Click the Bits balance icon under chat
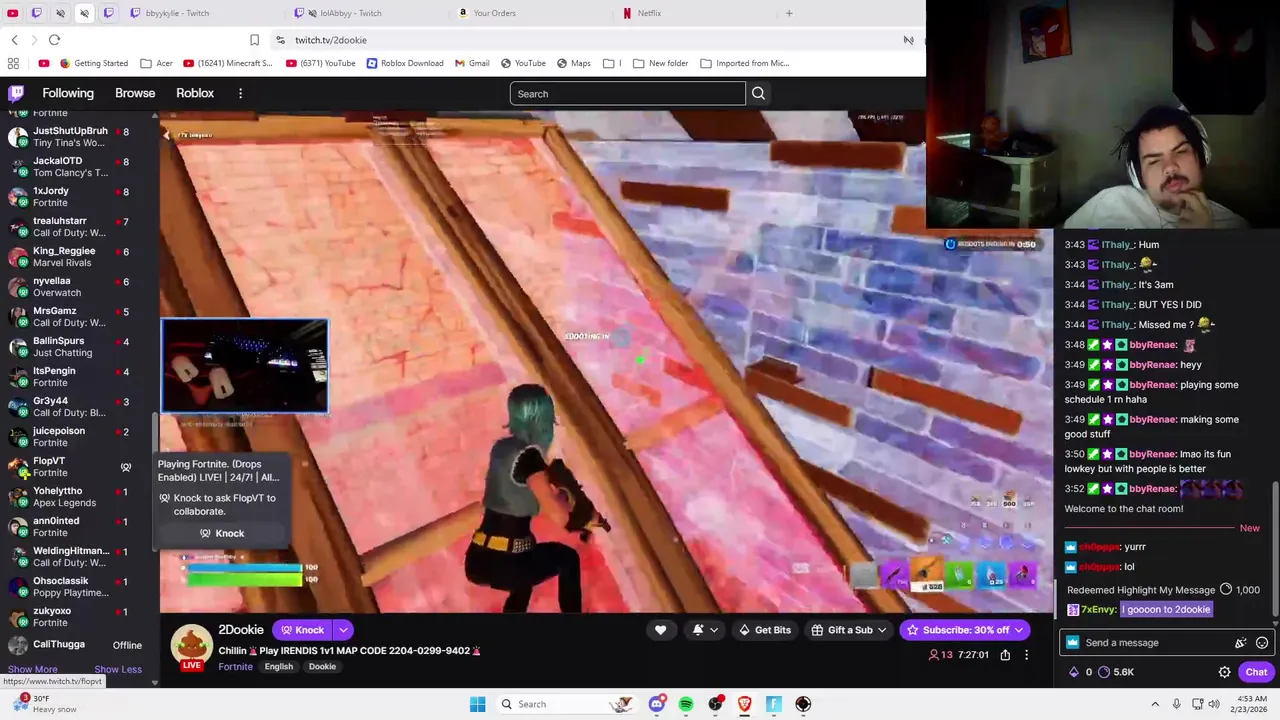This screenshot has width=1280, height=720. tap(1074, 672)
